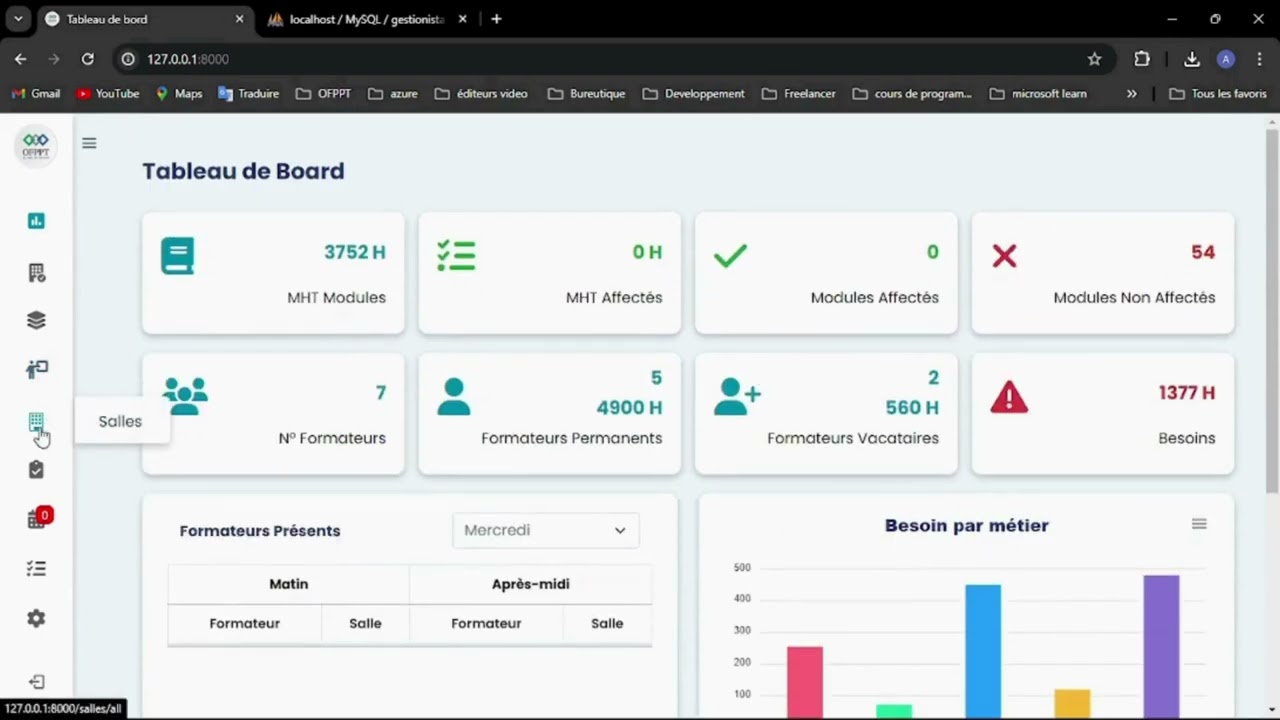Go back with the browser arrow

point(21,59)
